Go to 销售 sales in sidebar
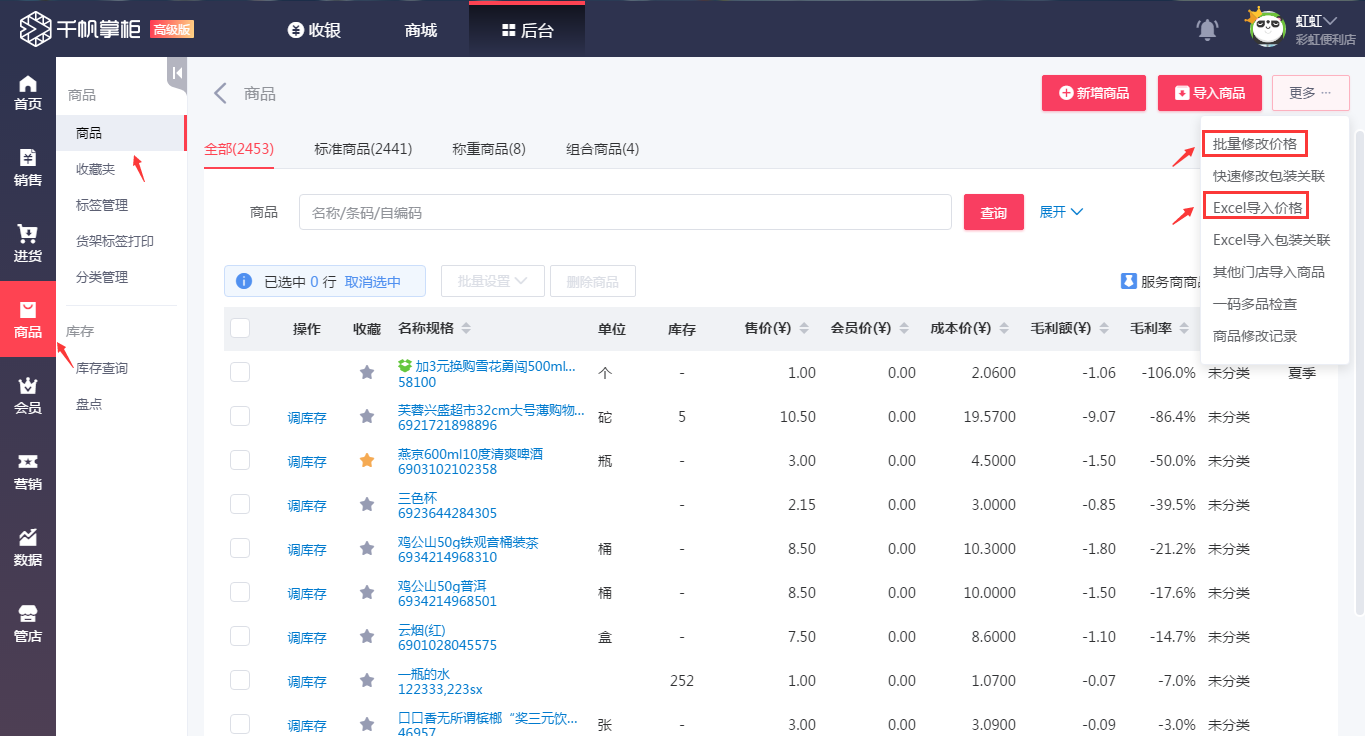 pyautogui.click(x=28, y=168)
